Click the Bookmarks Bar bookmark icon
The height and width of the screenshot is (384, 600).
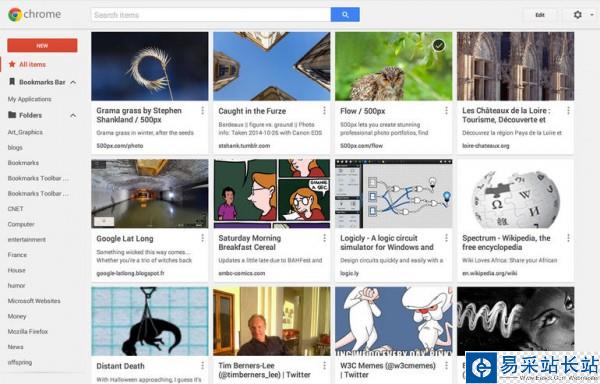coord(12,81)
